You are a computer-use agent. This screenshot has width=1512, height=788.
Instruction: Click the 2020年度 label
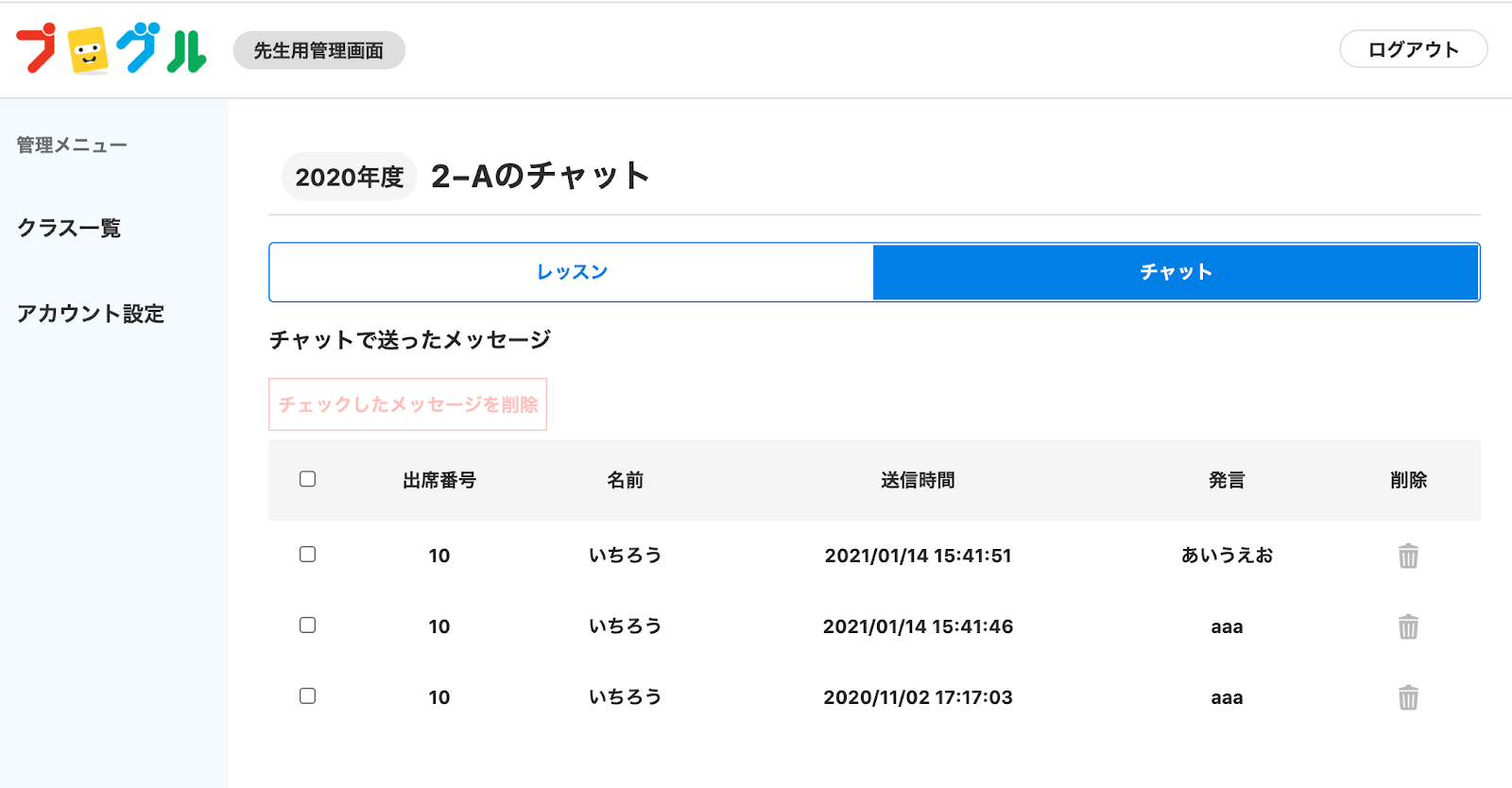[350, 177]
